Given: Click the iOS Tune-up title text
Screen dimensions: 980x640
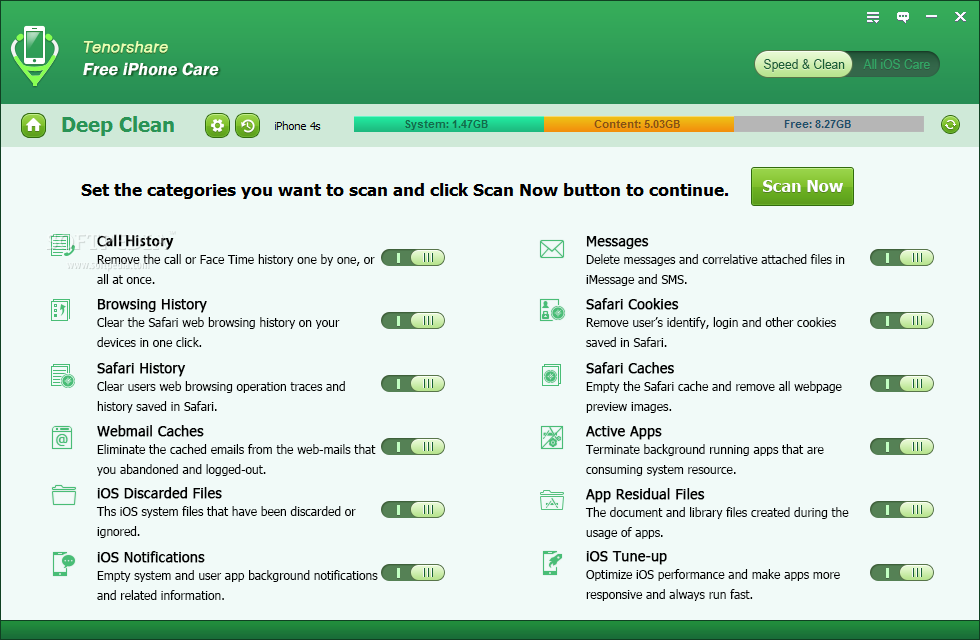Looking at the screenshot, I should 626,556.
